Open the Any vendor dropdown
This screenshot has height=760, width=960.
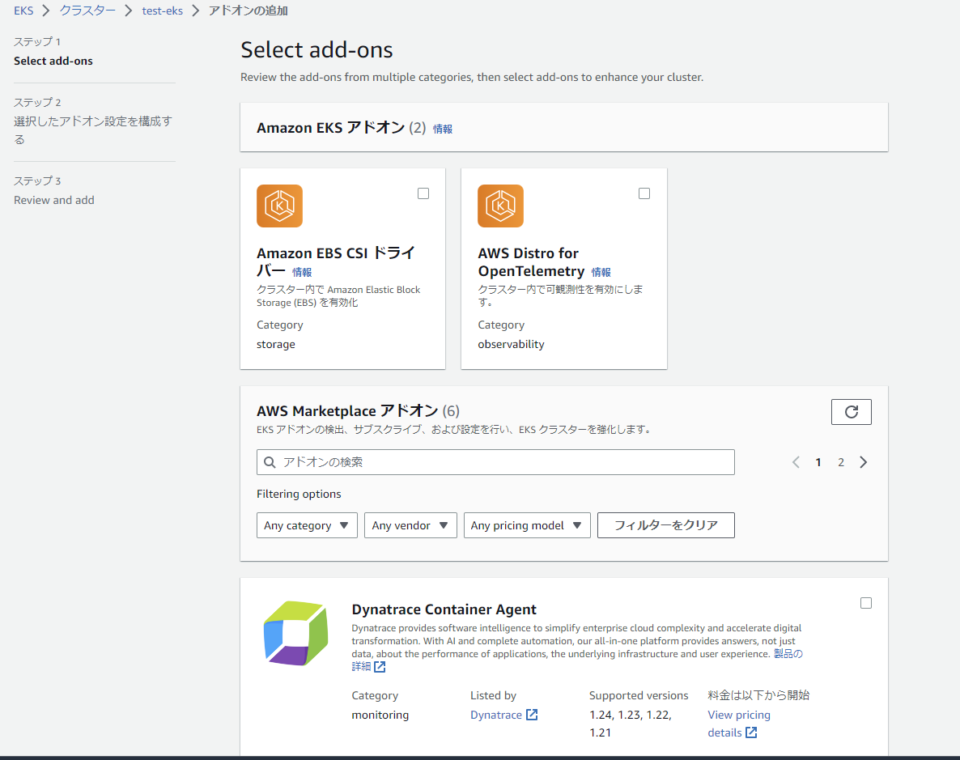click(x=410, y=525)
